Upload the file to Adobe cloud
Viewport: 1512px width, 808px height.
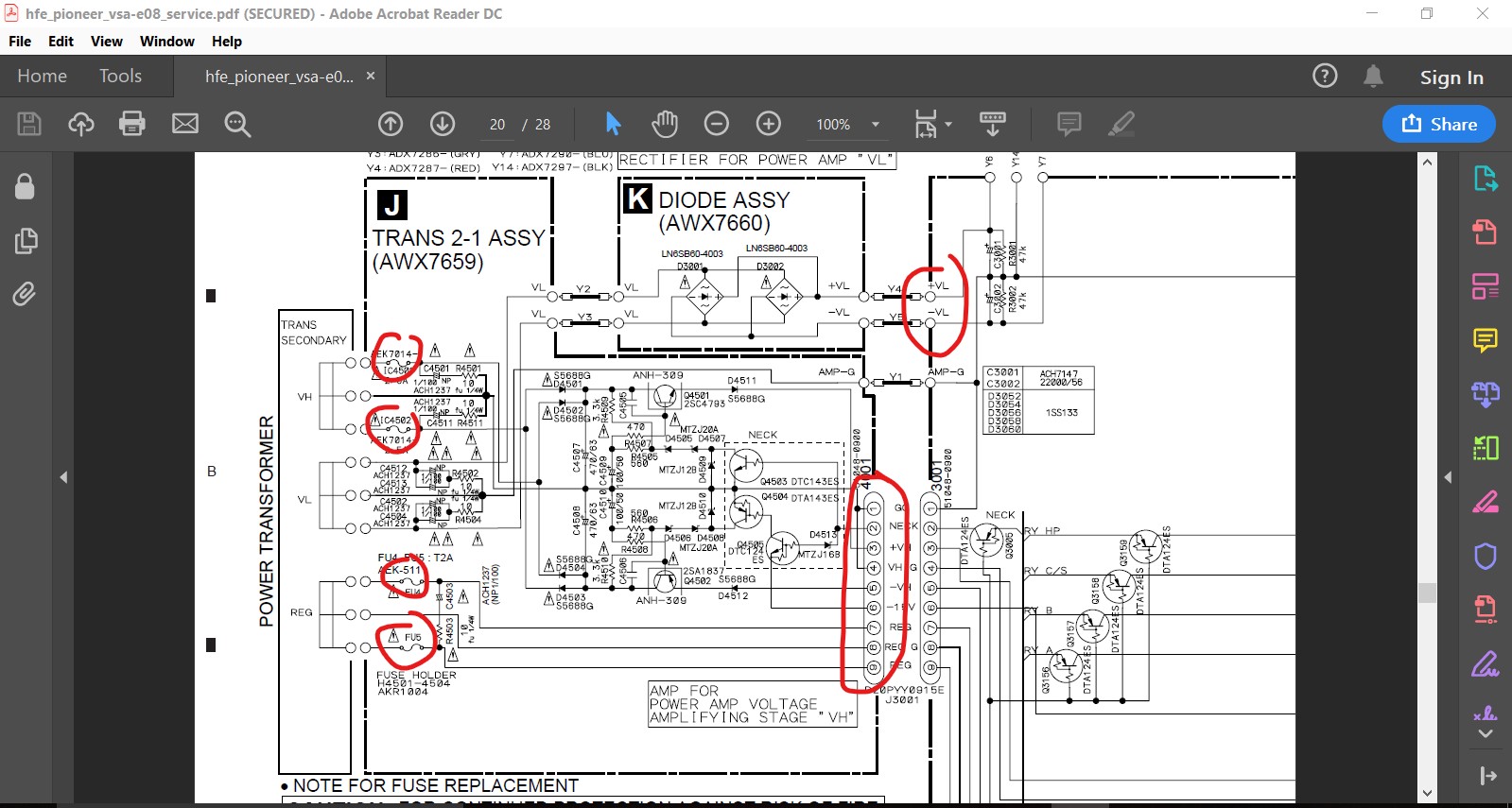point(81,124)
